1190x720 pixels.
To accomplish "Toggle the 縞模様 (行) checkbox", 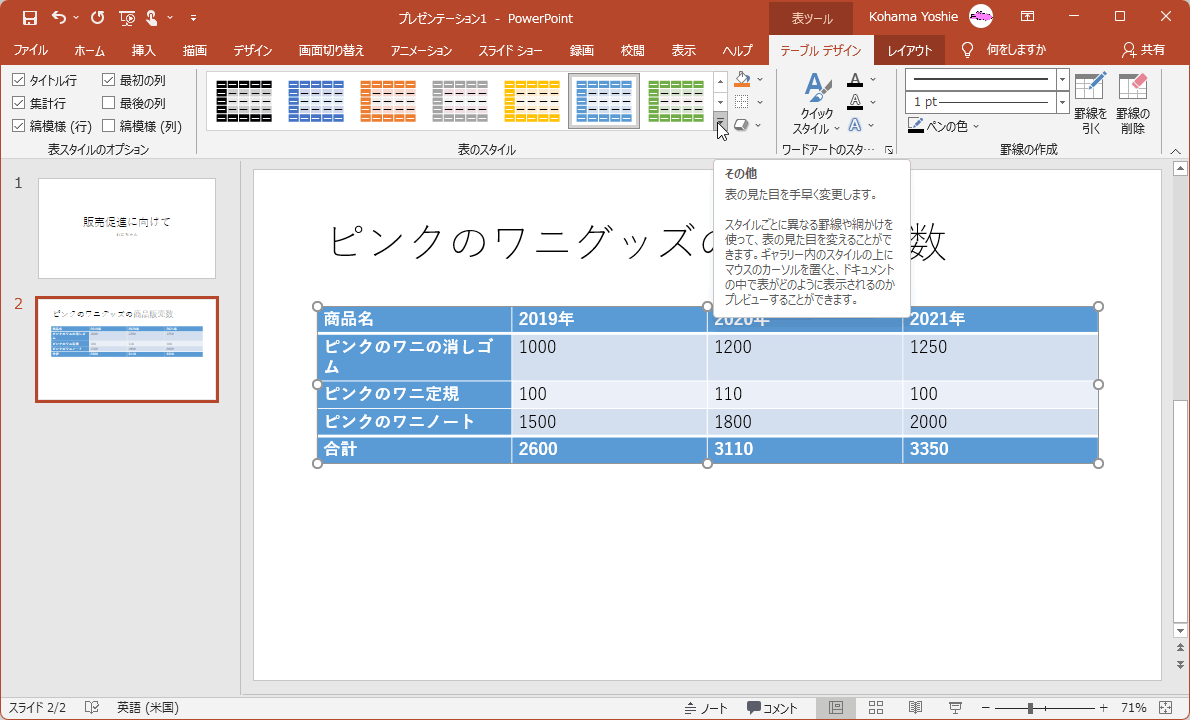I will pos(19,126).
